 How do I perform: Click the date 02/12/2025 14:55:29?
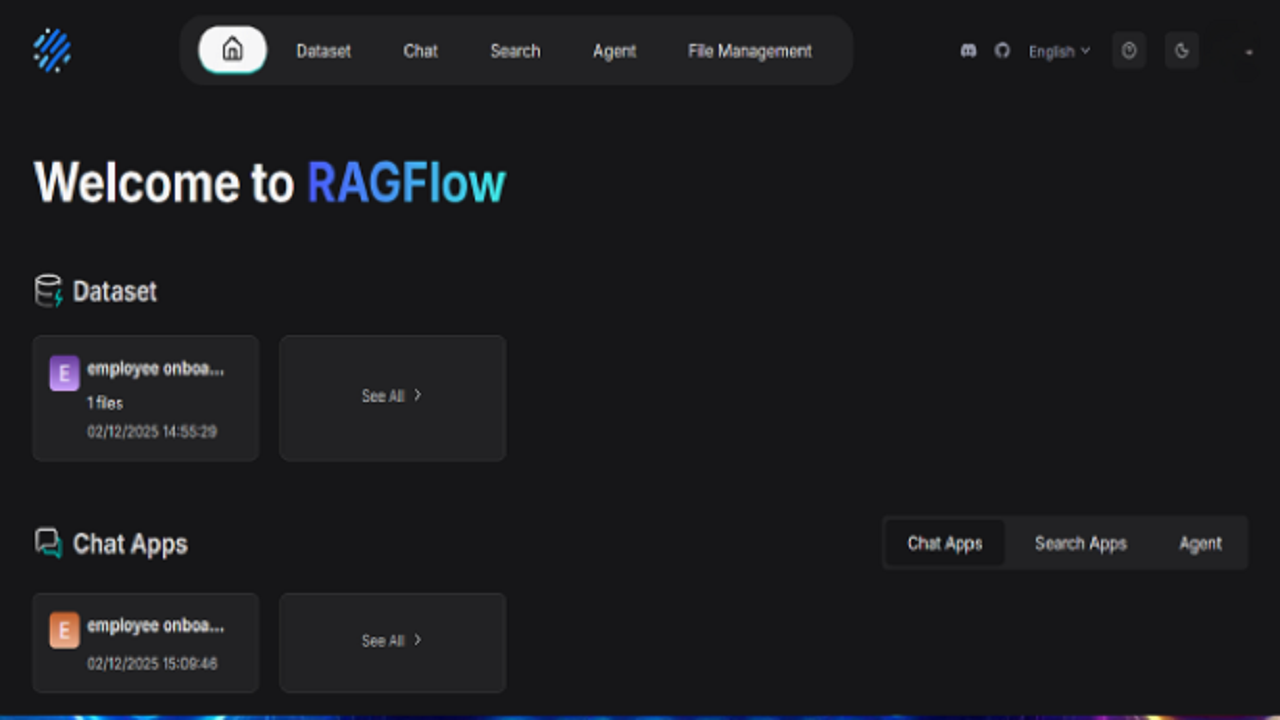coord(152,432)
